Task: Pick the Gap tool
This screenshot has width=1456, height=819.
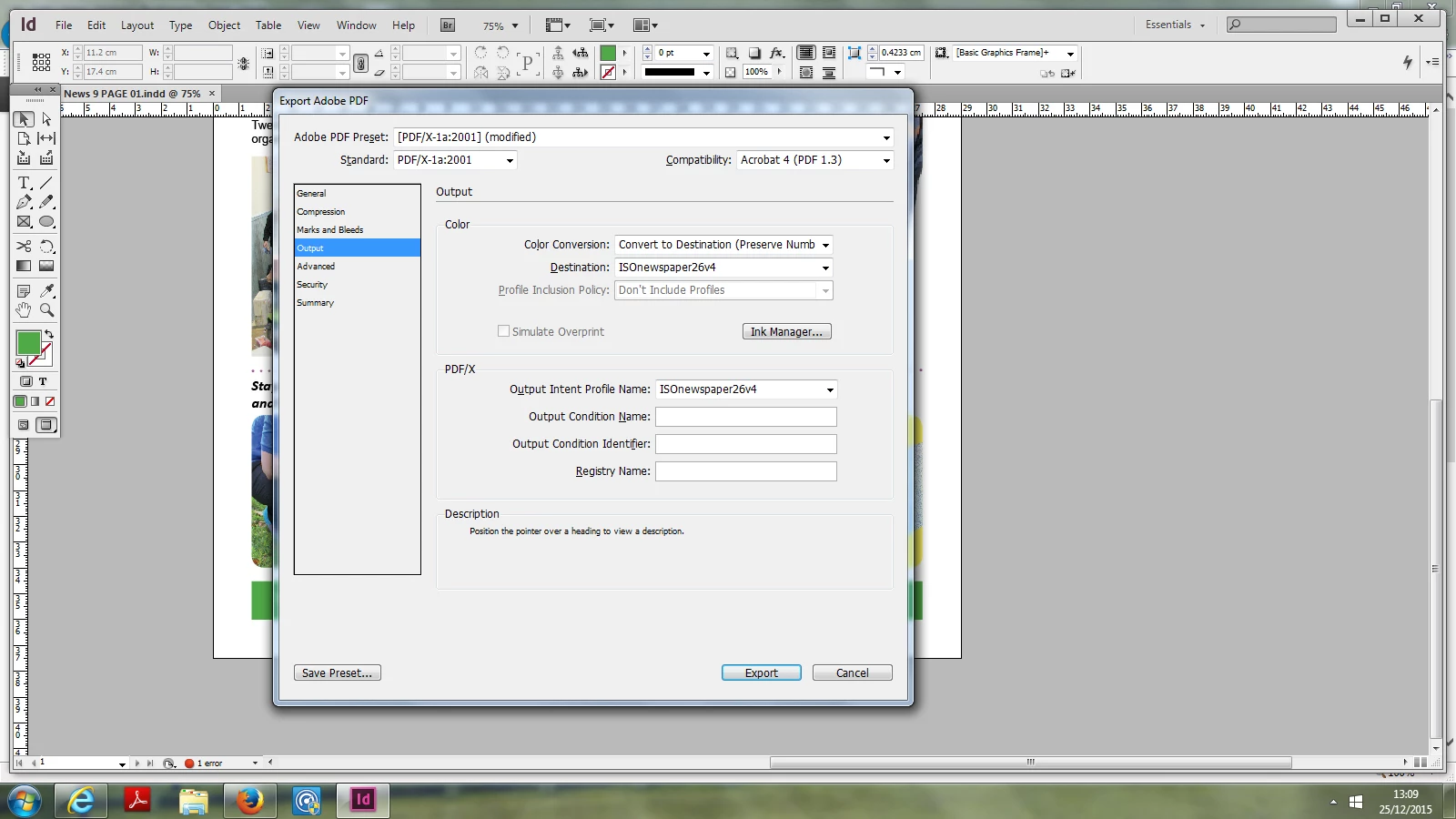Action: 46,138
